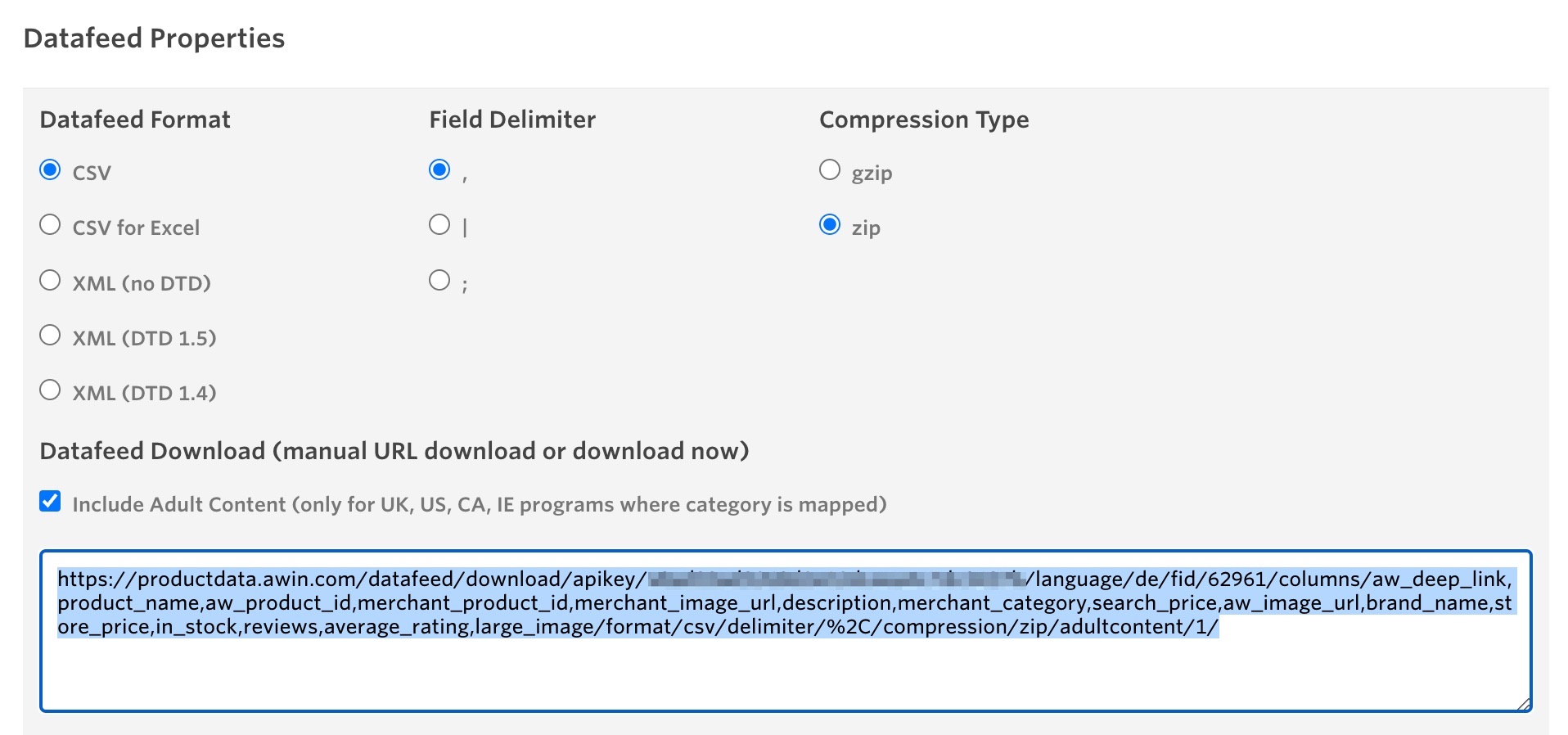
Task: Select the semicolon field delimiter
Action: pos(439,280)
